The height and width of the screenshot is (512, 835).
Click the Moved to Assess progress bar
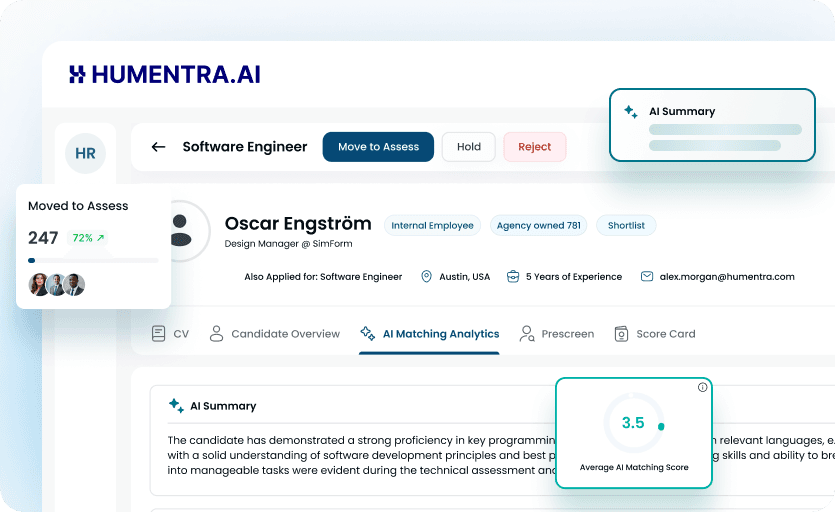pyautogui.click(x=93, y=261)
